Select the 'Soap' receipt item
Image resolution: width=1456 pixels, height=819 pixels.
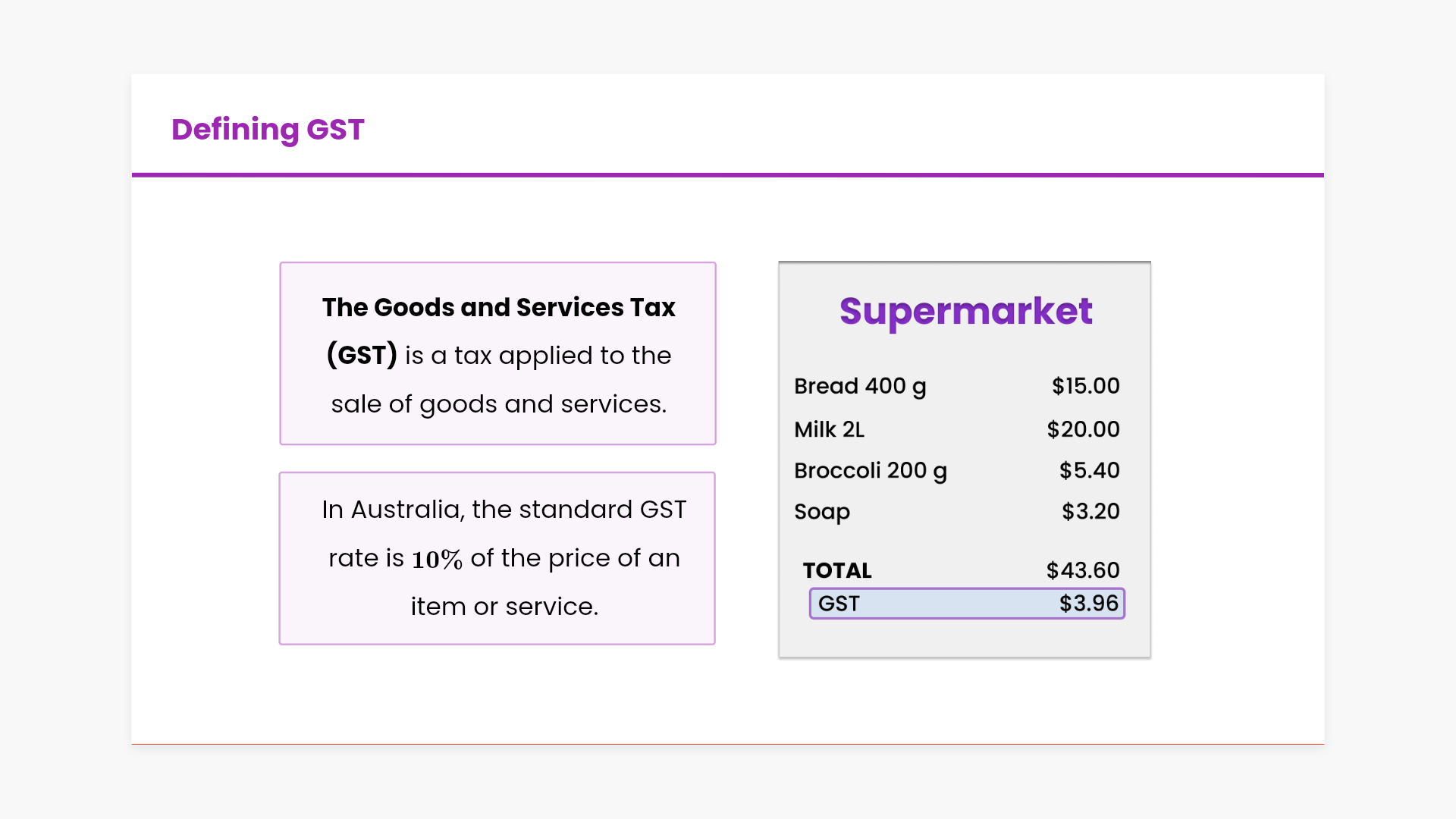[822, 512]
